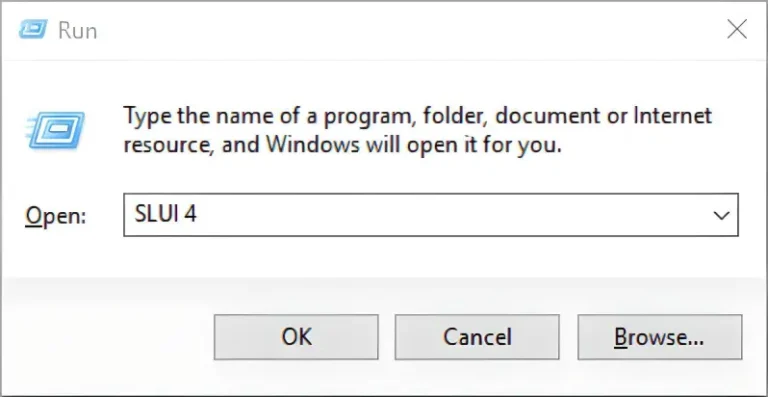The image size is (768, 397).
Task: Close the Run dialog with the X
Action: click(x=737, y=30)
